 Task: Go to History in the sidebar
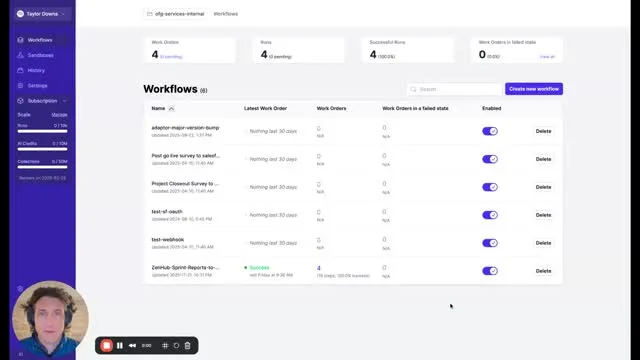[x=36, y=70]
